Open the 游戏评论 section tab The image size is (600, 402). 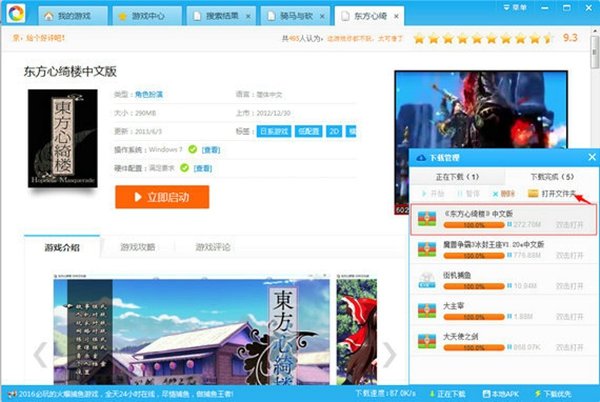pos(213,247)
